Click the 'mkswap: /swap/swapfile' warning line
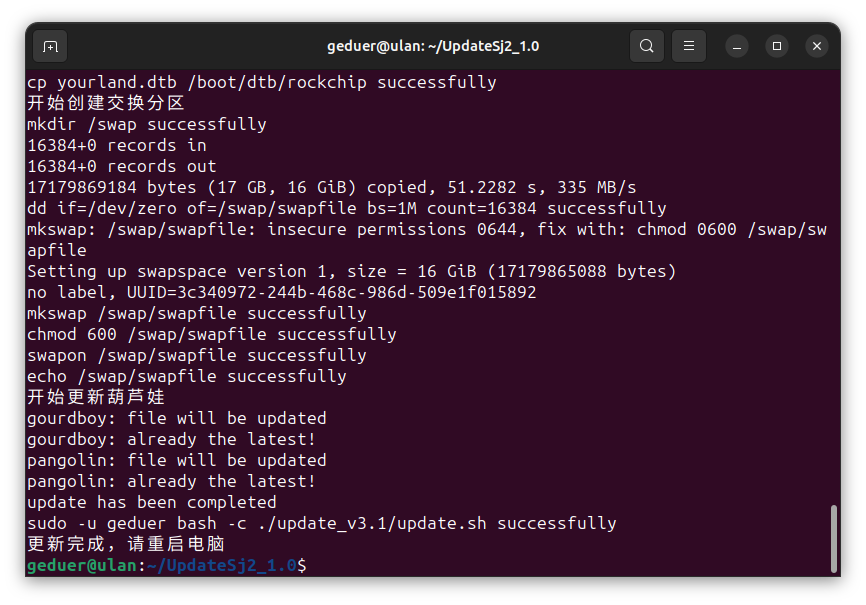The height and width of the screenshot is (605, 866). (x=427, y=240)
